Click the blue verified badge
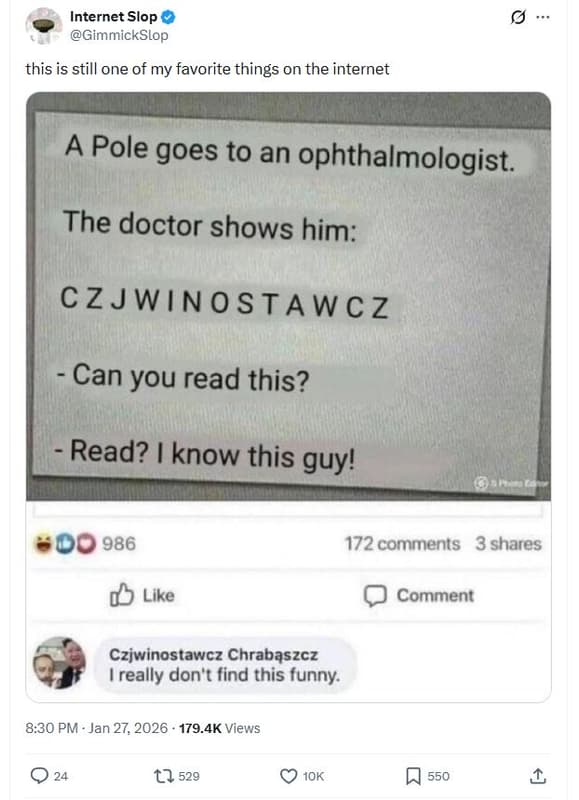 tap(168, 17)
